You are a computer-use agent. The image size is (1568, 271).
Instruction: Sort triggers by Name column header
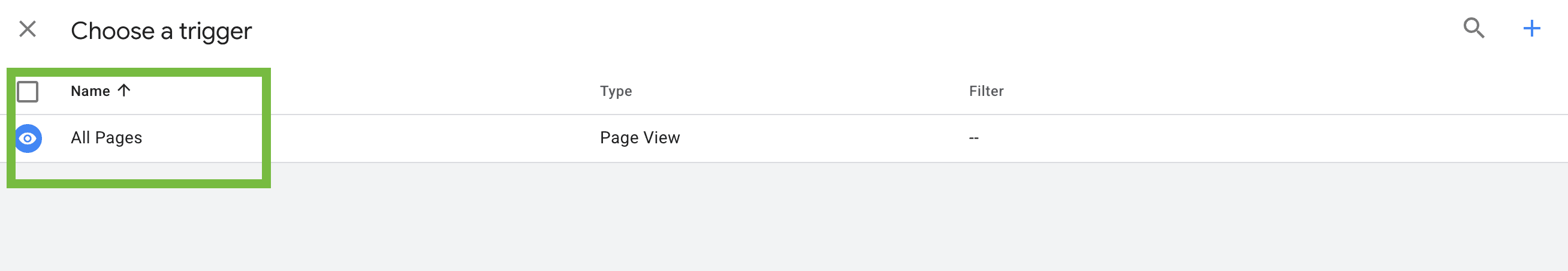pyautogui.click(x=90, y=91)
